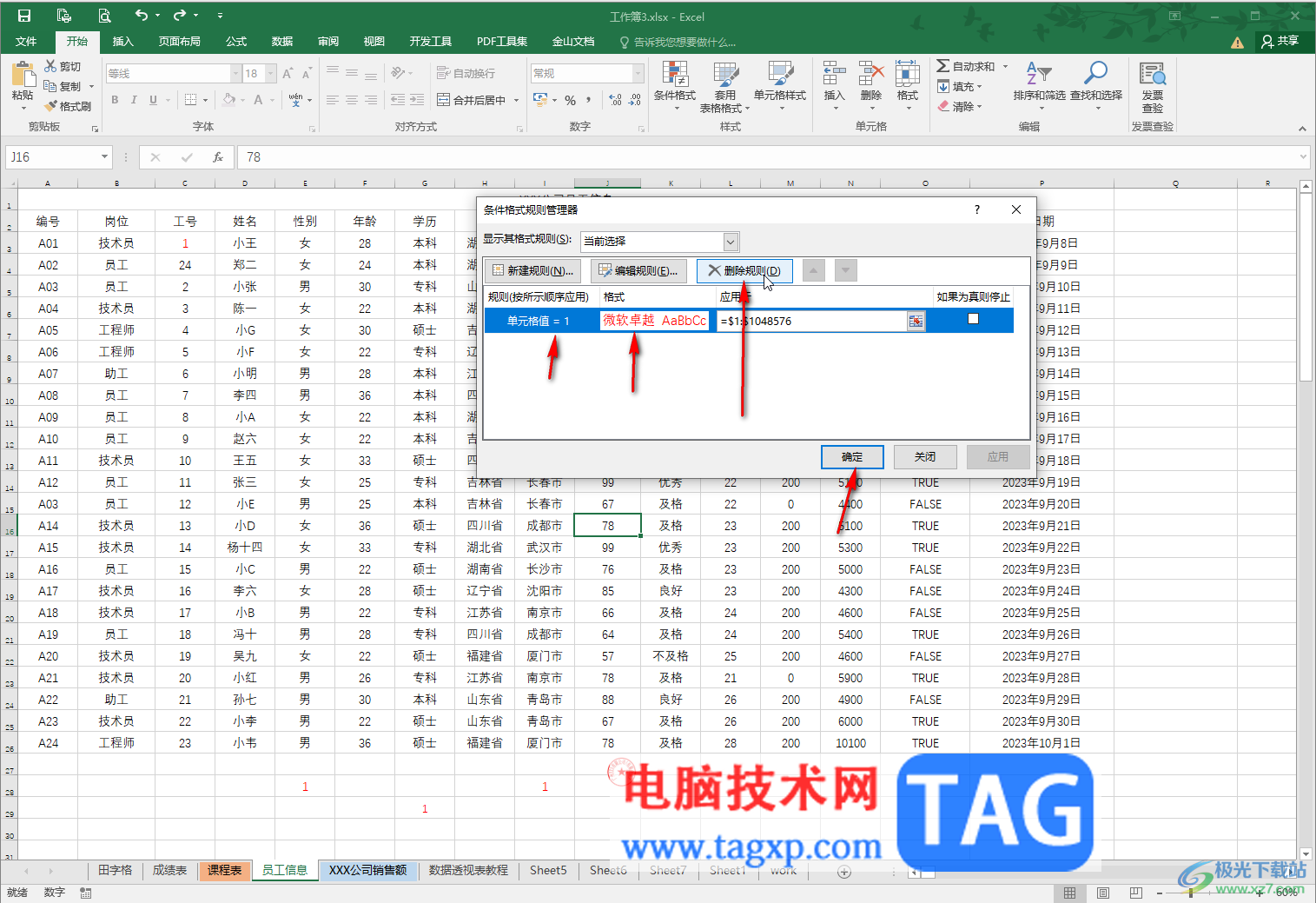Open the 格式 cell format menu
The image size is (1316, 903).
coord(908,87)
